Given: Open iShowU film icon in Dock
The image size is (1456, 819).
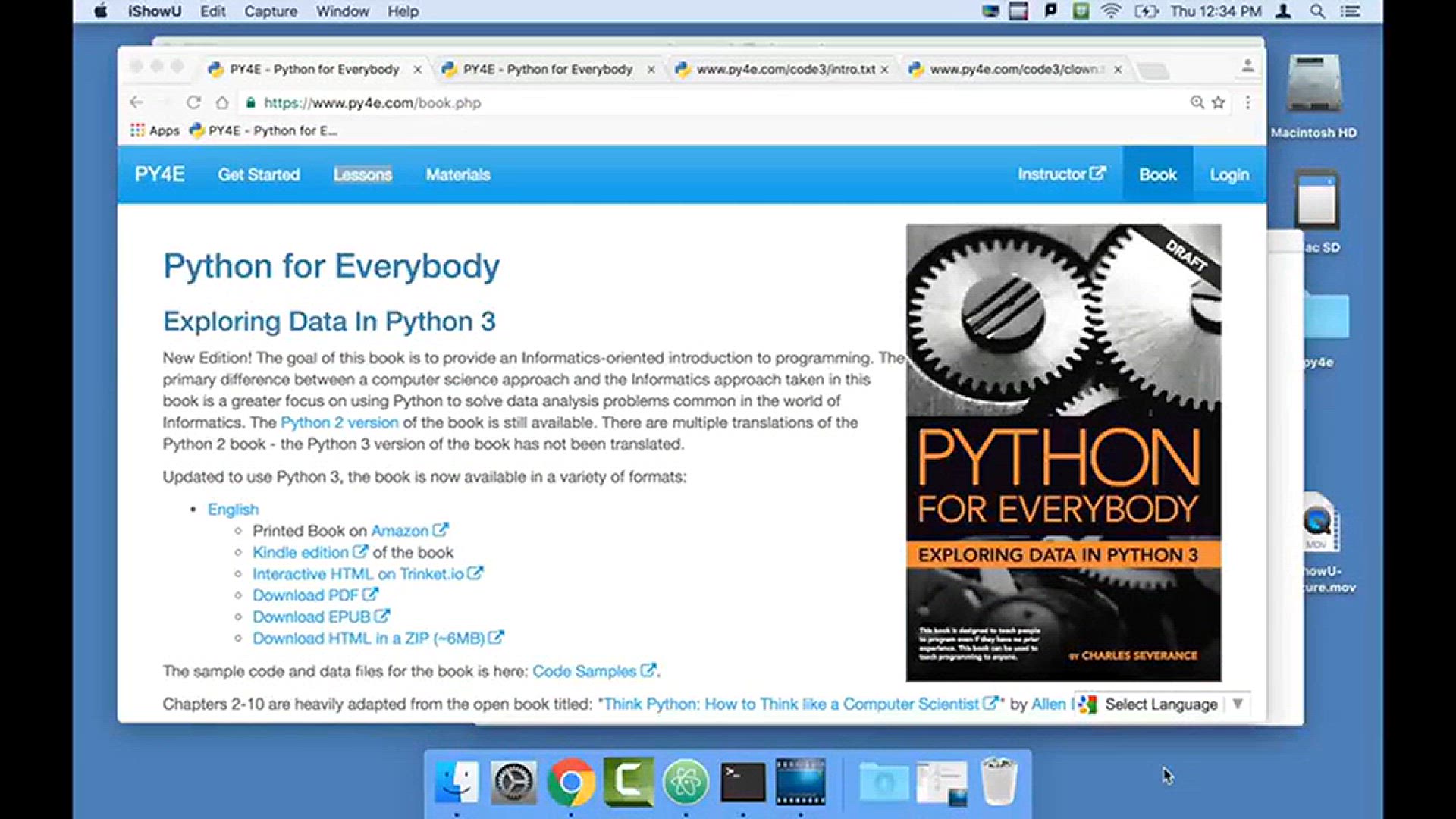Looking at the screenshot, I should (x=800, y=782).
